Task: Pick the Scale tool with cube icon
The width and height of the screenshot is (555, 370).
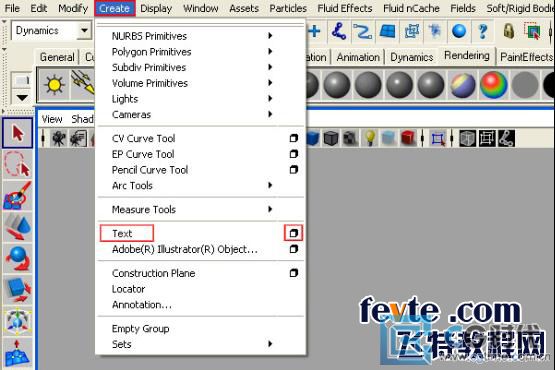Action: [x=18, y=289]
